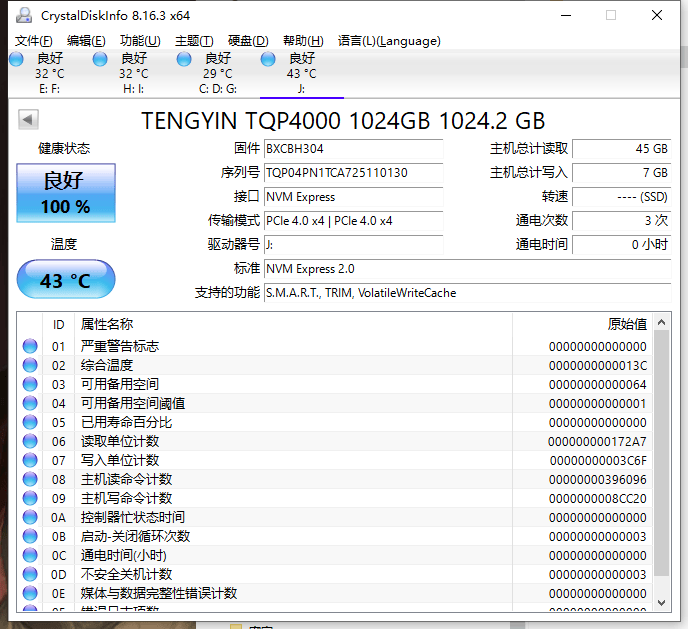Open the 帮助(H) menu
The height and width of the screenshot is (629, 688).
pos(303,41)
